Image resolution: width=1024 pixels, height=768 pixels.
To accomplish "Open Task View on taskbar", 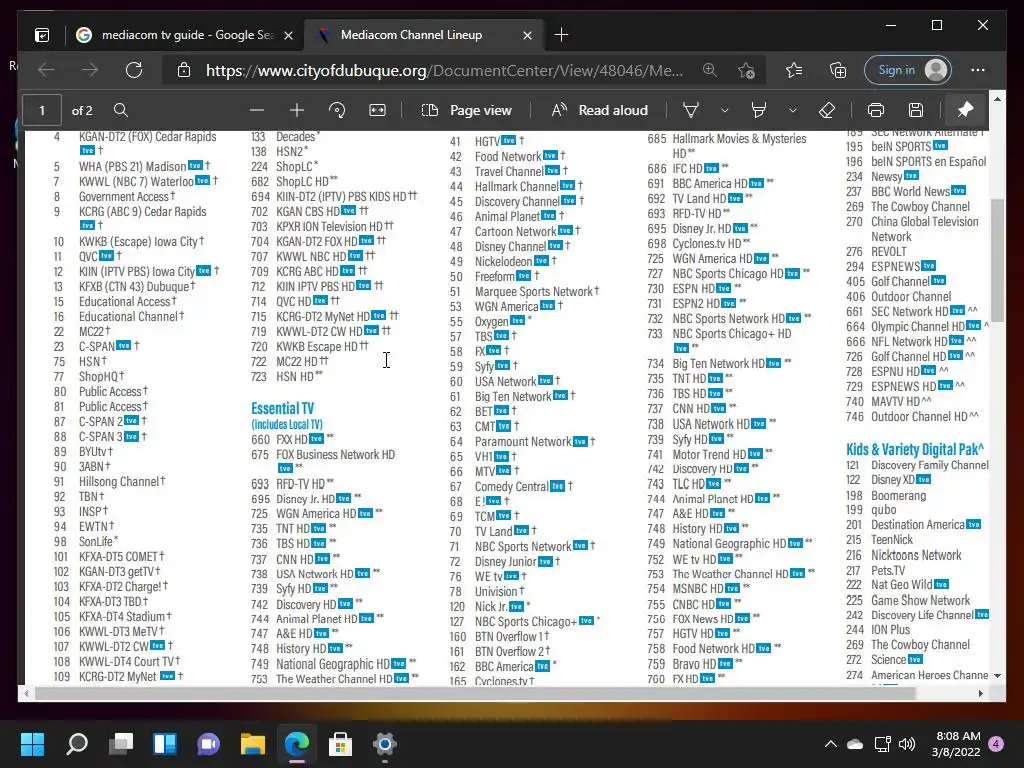I will pyautogui.click(x=121, y=744).
